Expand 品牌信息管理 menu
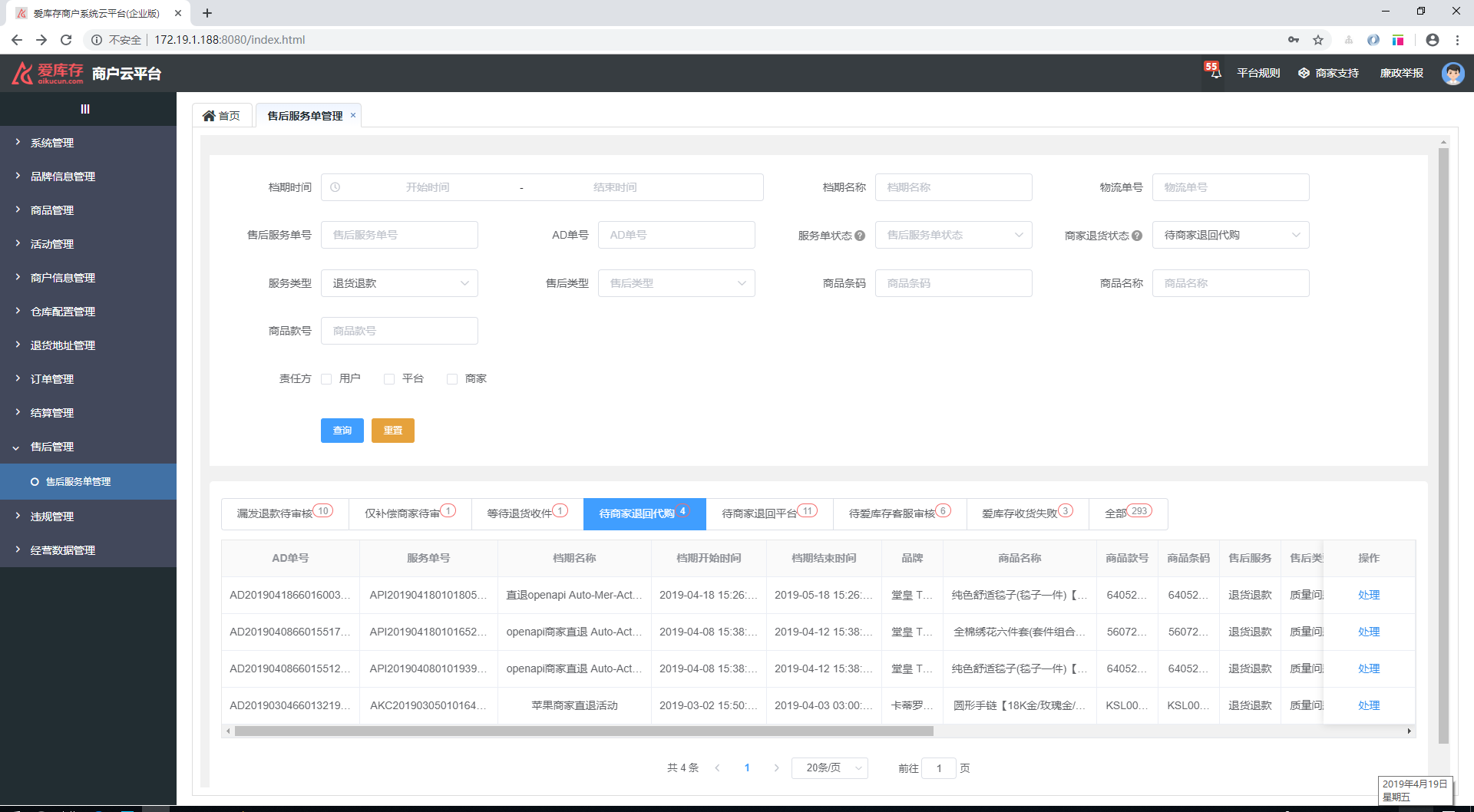This screenshot has height=812, width=1474. 88,177
